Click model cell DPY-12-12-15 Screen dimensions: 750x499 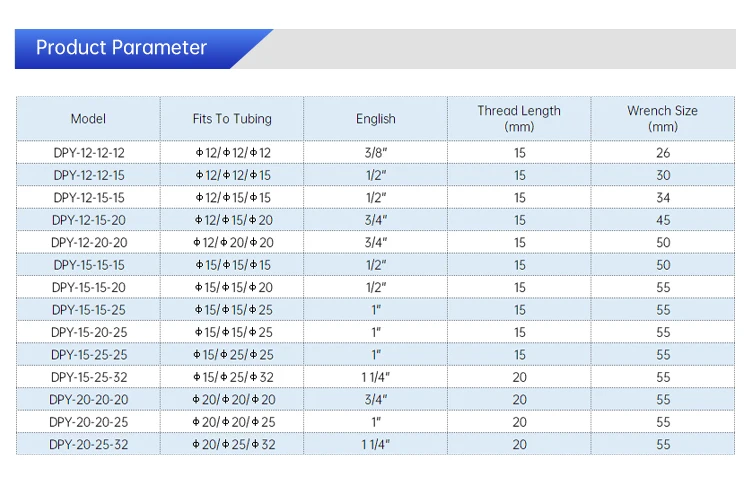[89, 175]
